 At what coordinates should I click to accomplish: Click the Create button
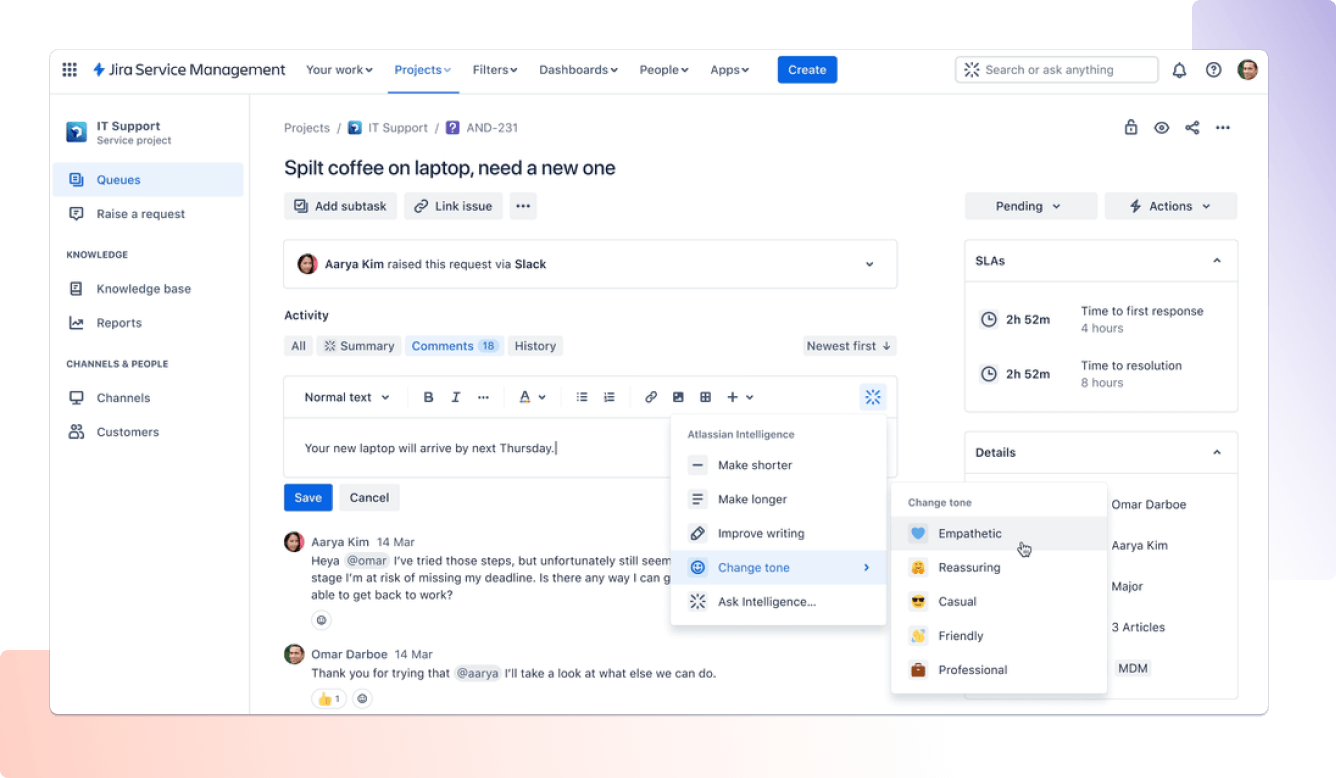coord(807,70)
